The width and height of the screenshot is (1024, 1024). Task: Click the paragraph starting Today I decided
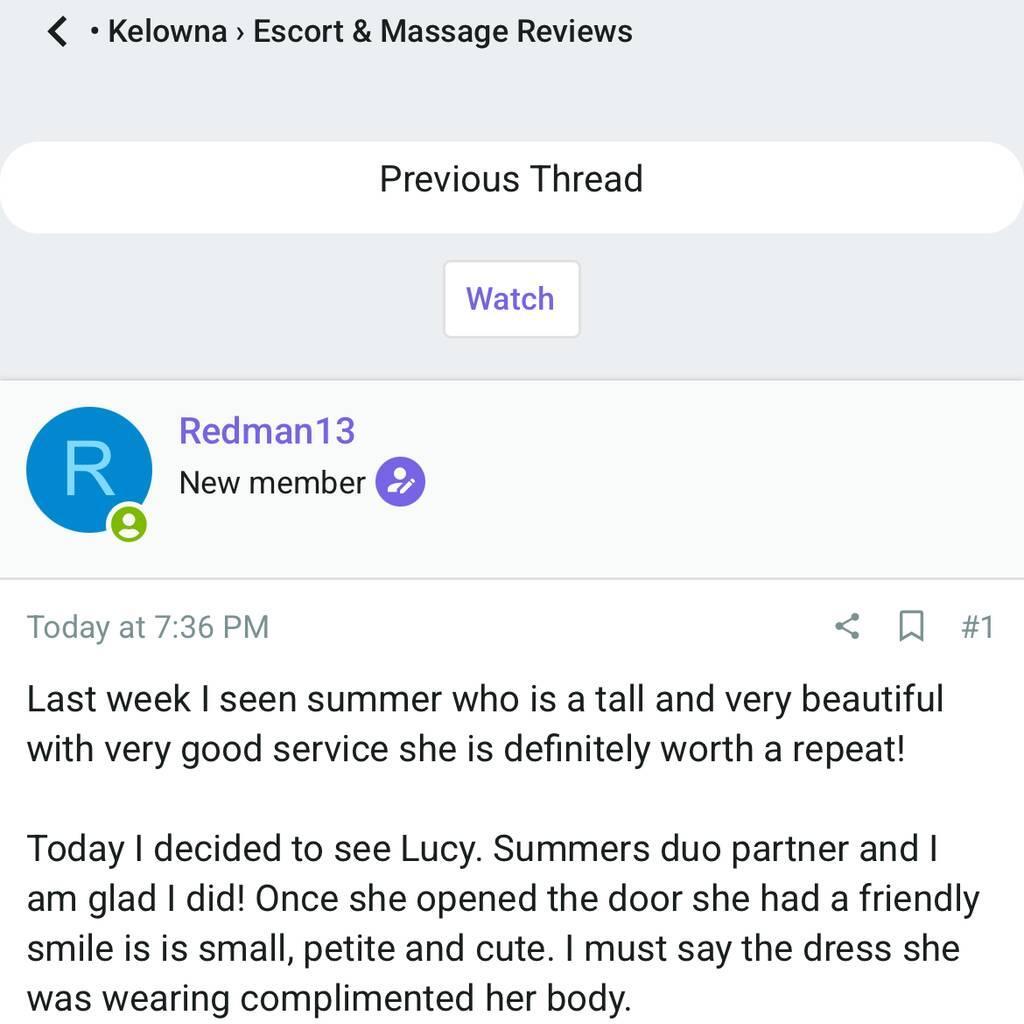pos(500,922)
